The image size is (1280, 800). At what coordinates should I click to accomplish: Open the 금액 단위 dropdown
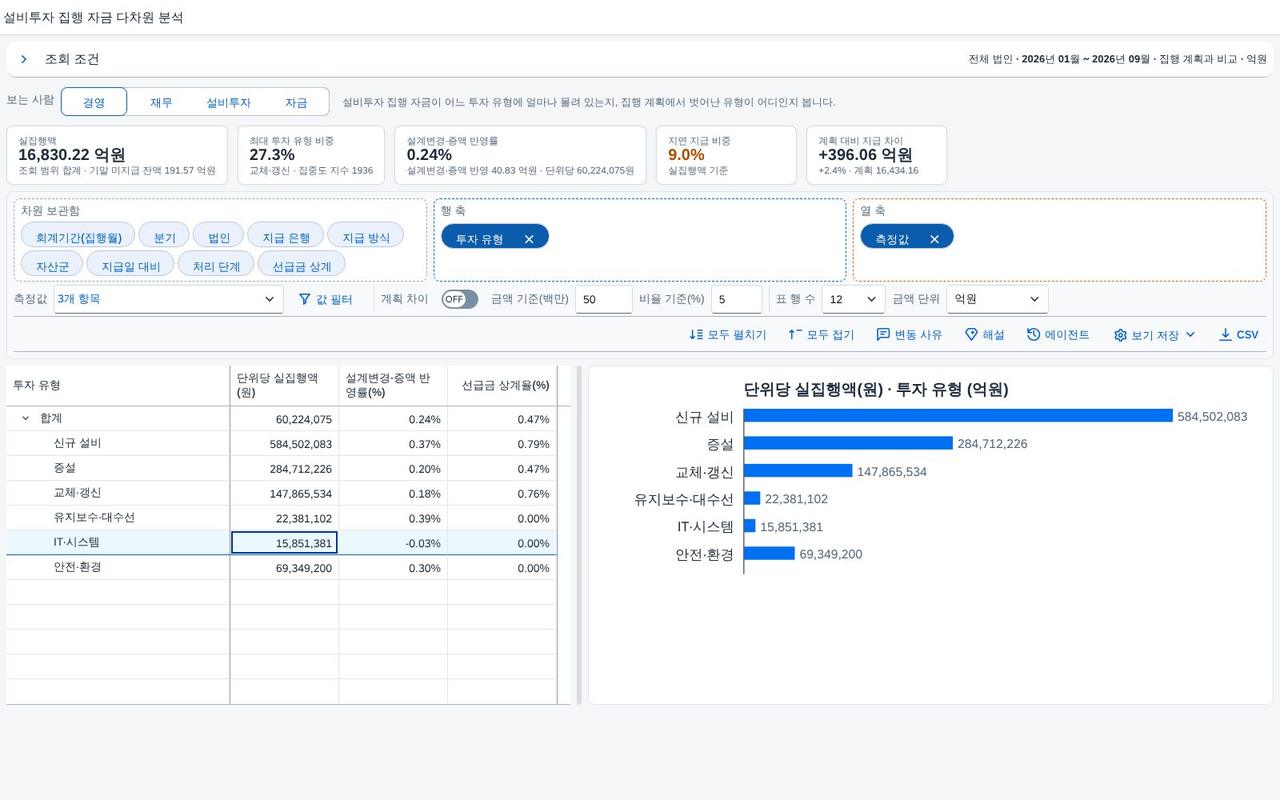(997, 299)
